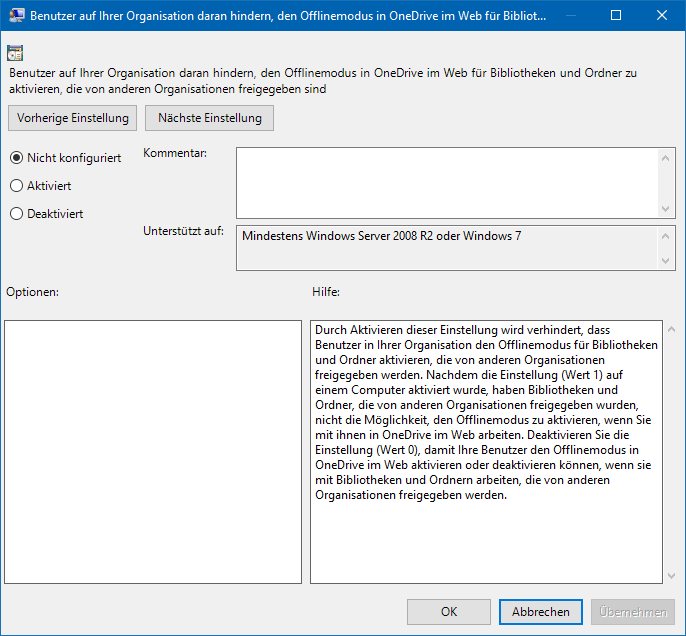Click the 'Unterstützt auf' scroll up arrow

(667, 236)
